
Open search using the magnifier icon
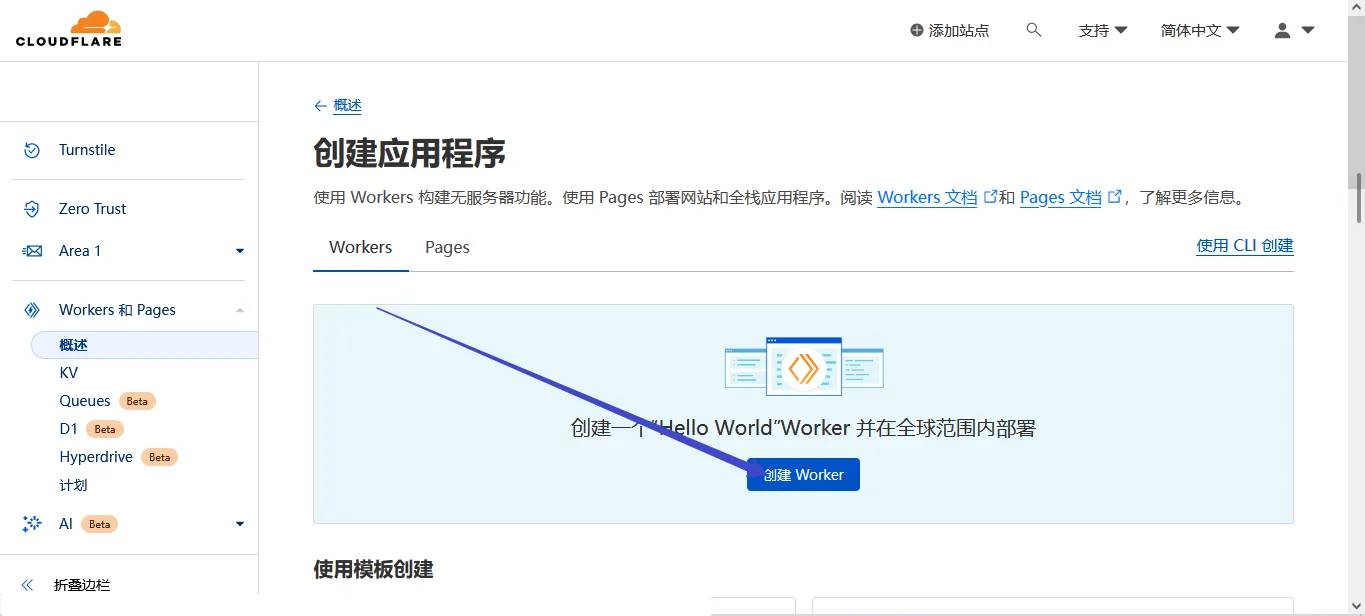pos(1033,30)
